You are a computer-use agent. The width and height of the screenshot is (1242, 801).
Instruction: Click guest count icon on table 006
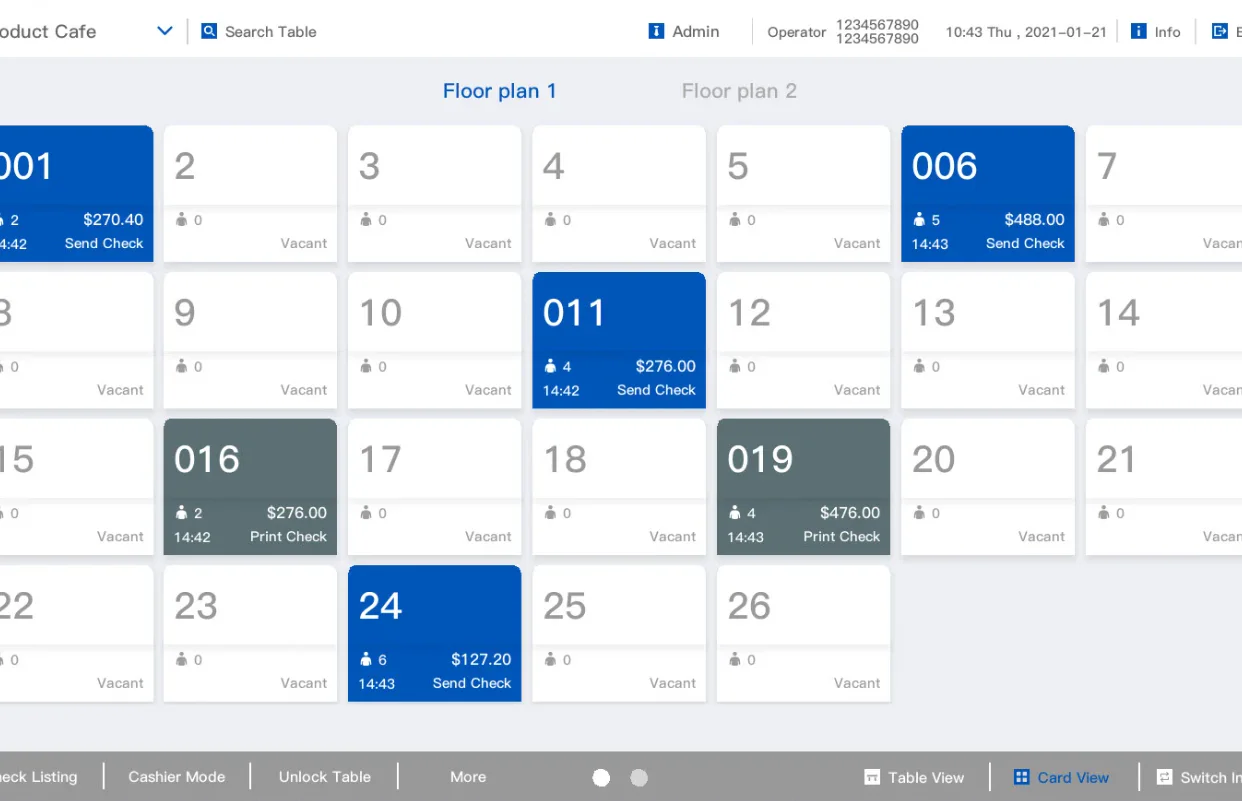[919, 219]
